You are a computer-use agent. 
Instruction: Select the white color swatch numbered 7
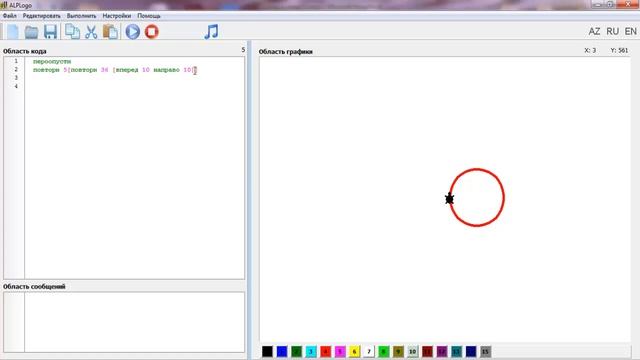369,351
